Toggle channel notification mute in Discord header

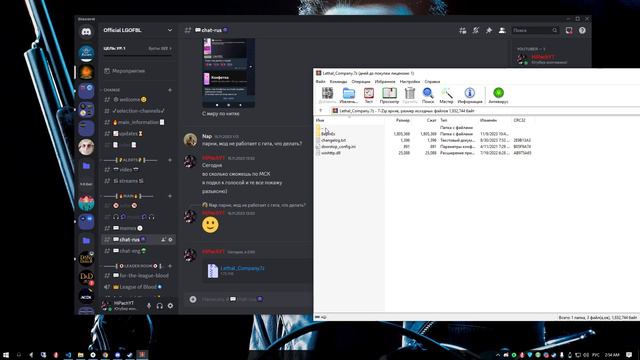pos(476,30)
